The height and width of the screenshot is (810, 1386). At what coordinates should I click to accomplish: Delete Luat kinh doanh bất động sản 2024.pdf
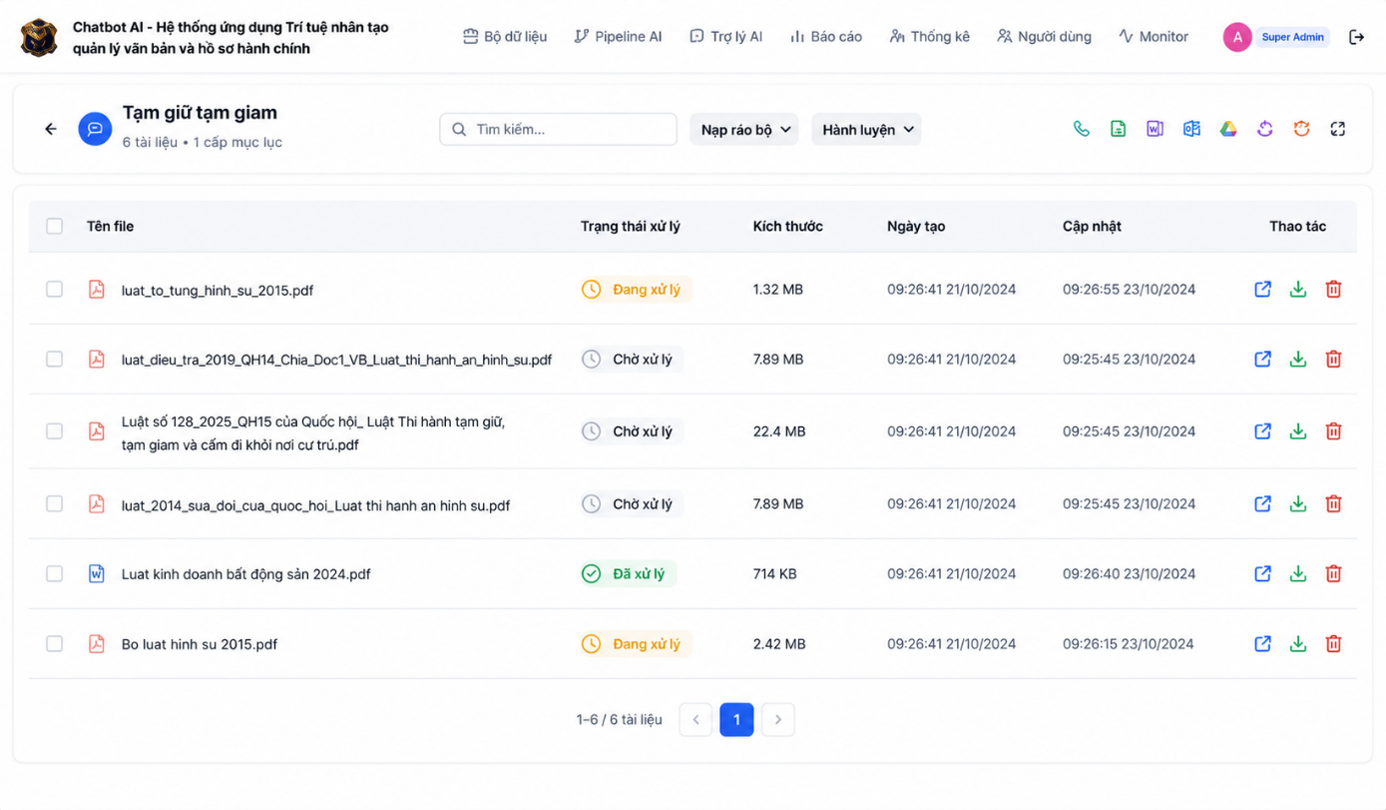[x=1333, y=574]
